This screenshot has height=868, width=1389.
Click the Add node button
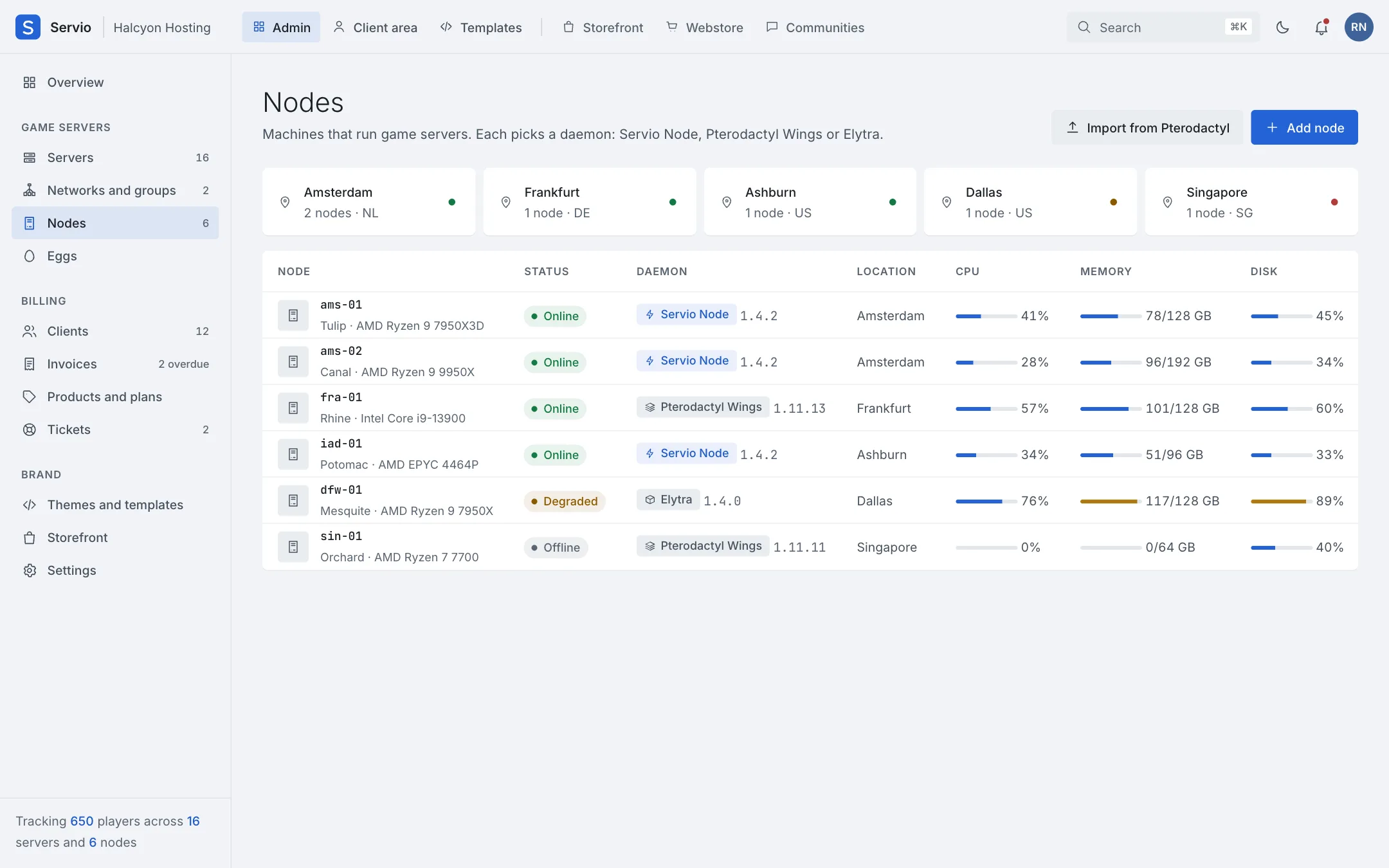[1304, 127]
